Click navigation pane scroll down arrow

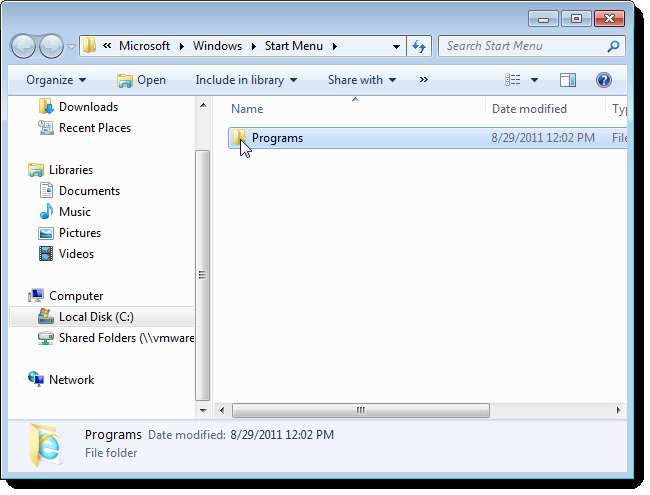pos(203,410)
